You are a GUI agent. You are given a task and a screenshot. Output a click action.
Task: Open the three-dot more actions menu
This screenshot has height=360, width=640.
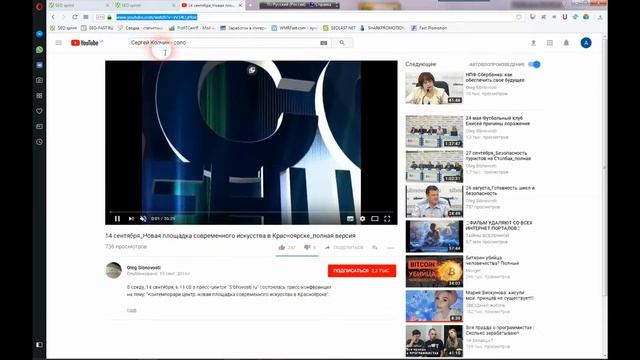[x=391, y=247]
